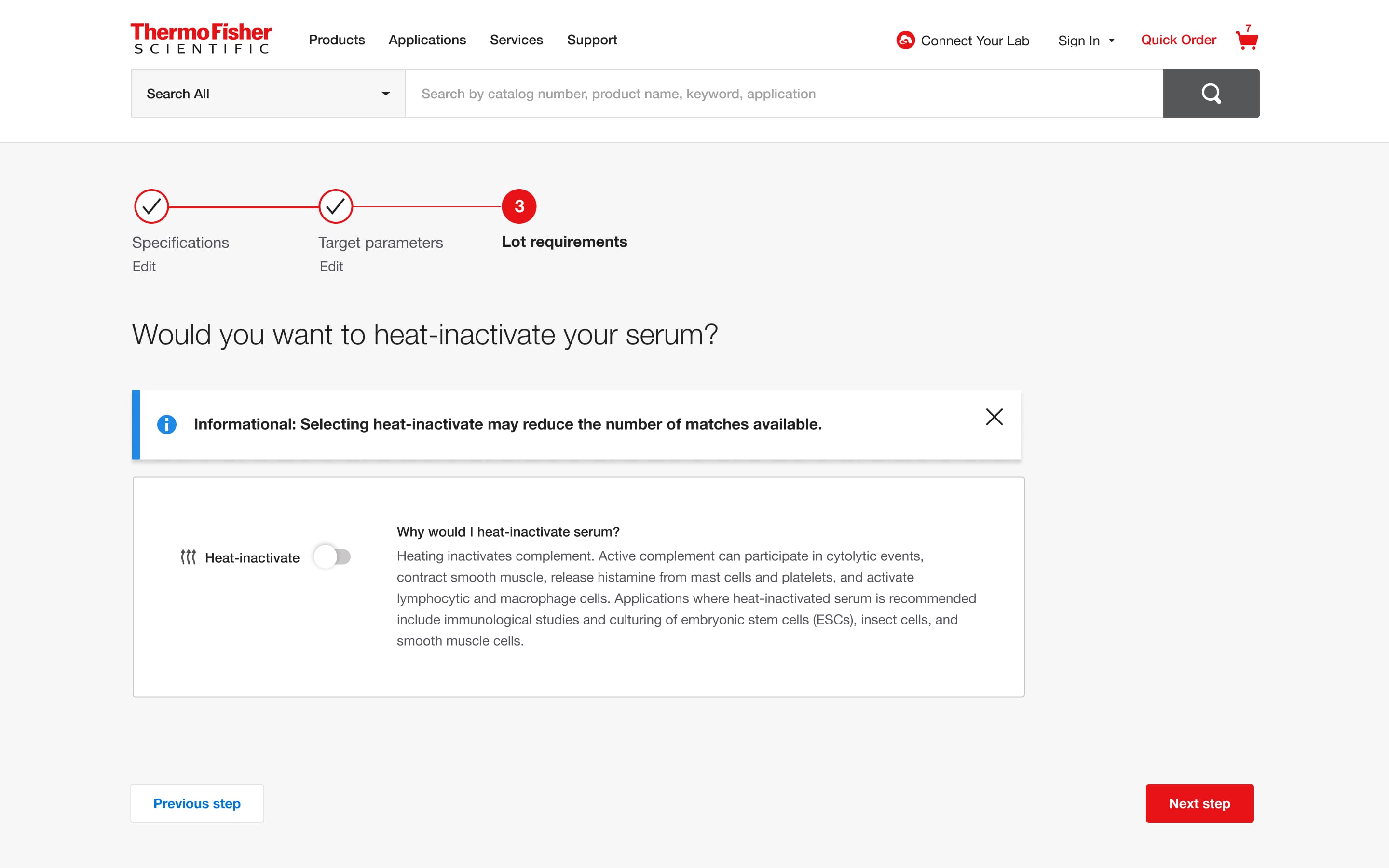This screenshot has width=1389, height=868.
Task: Open the shopping cart icon
Action: 1247,41
